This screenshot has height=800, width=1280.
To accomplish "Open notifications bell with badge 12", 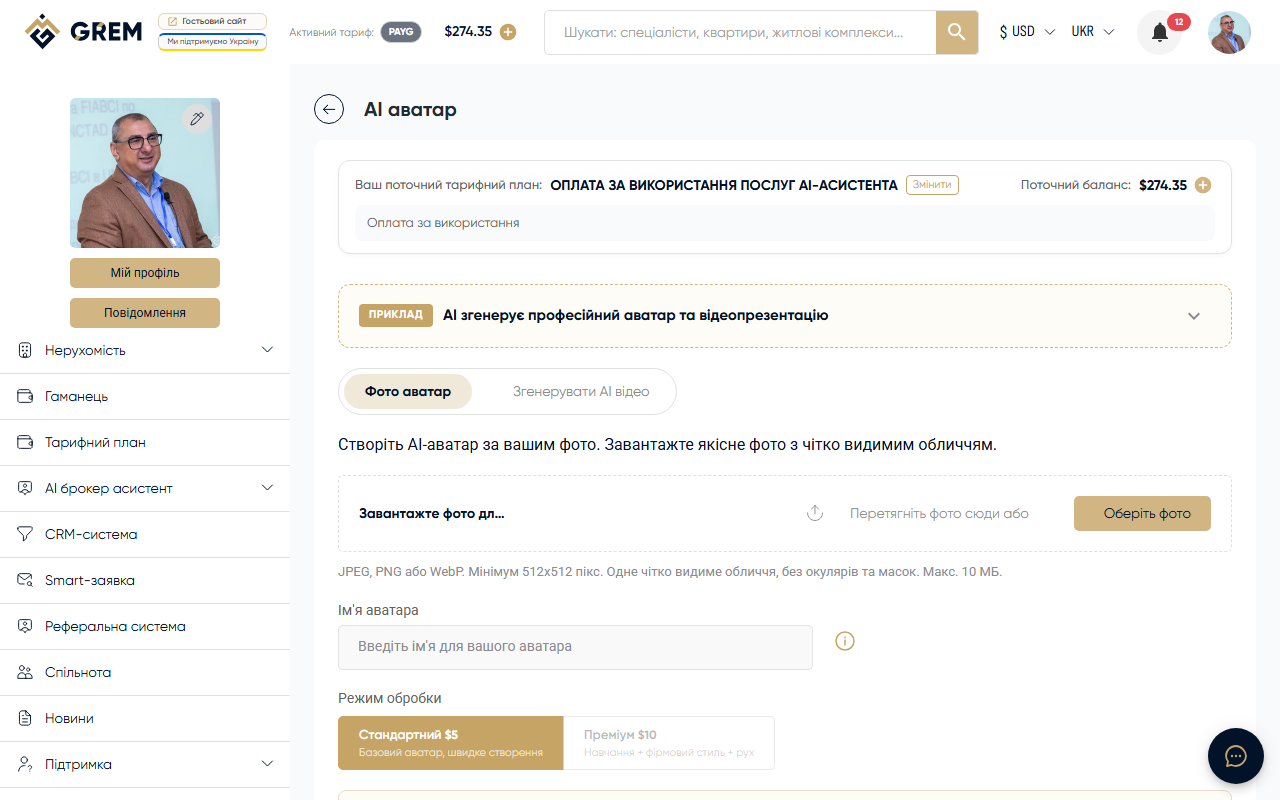I will tap(1159, 32).
